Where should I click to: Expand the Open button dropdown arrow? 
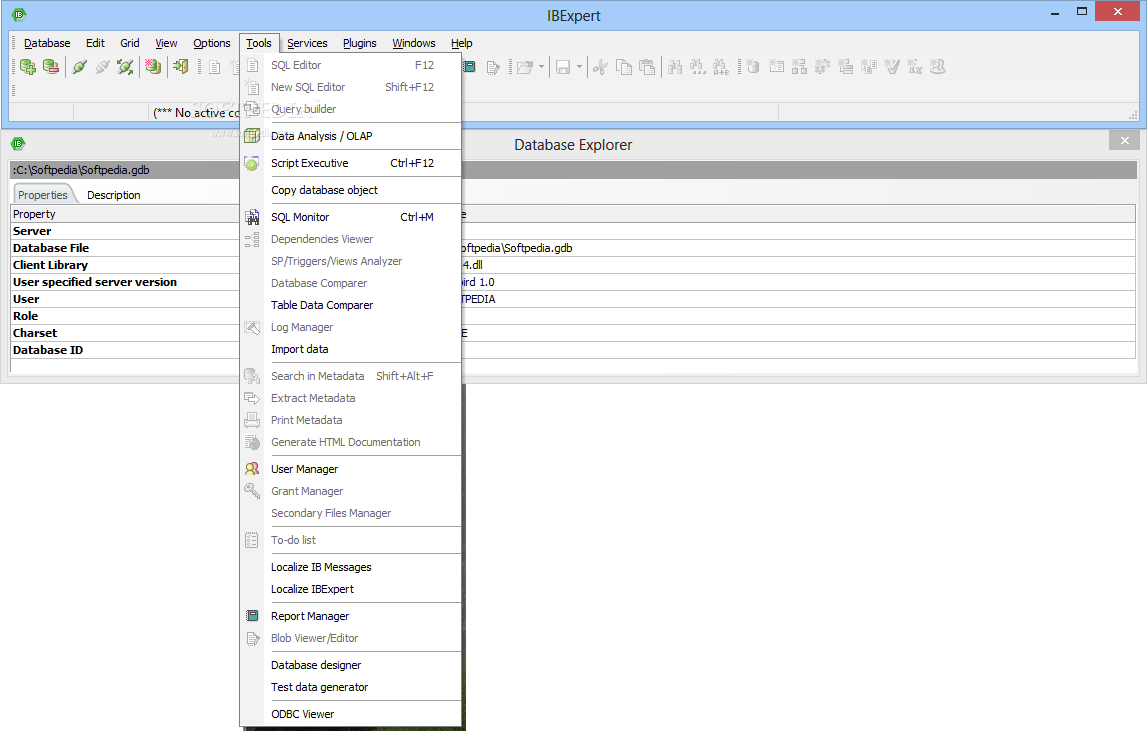tap(541, 67)
